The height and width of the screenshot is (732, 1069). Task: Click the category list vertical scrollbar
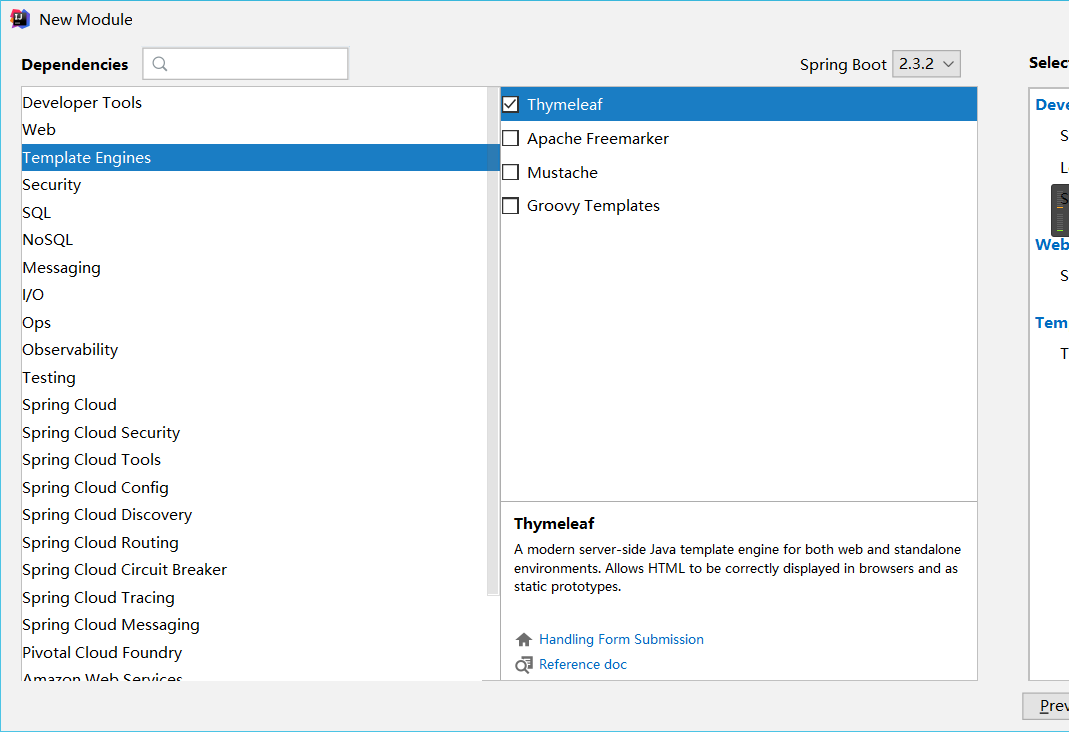pyautogui.click(x=493, y=341)
